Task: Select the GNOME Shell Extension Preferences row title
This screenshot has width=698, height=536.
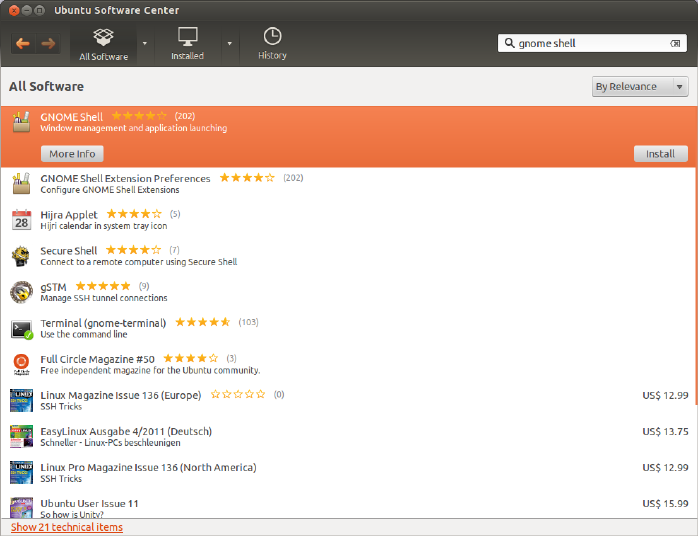Action: 125,179
